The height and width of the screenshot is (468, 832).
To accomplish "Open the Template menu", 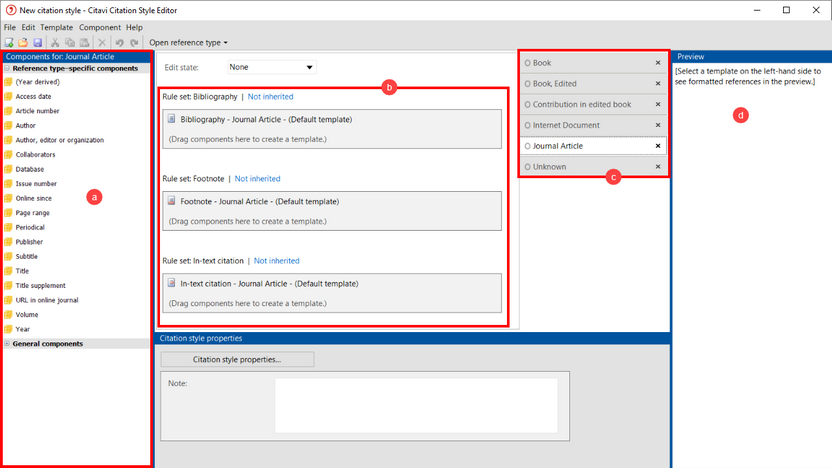I will coord(57,27).
